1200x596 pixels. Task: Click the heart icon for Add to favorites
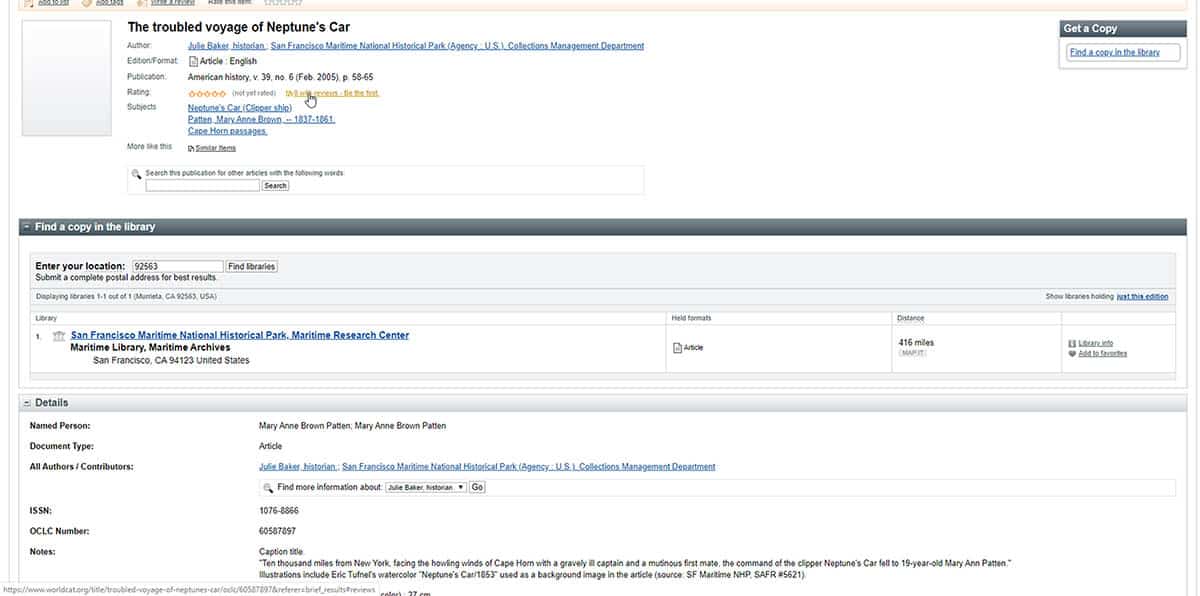[x=1072, y=353]
